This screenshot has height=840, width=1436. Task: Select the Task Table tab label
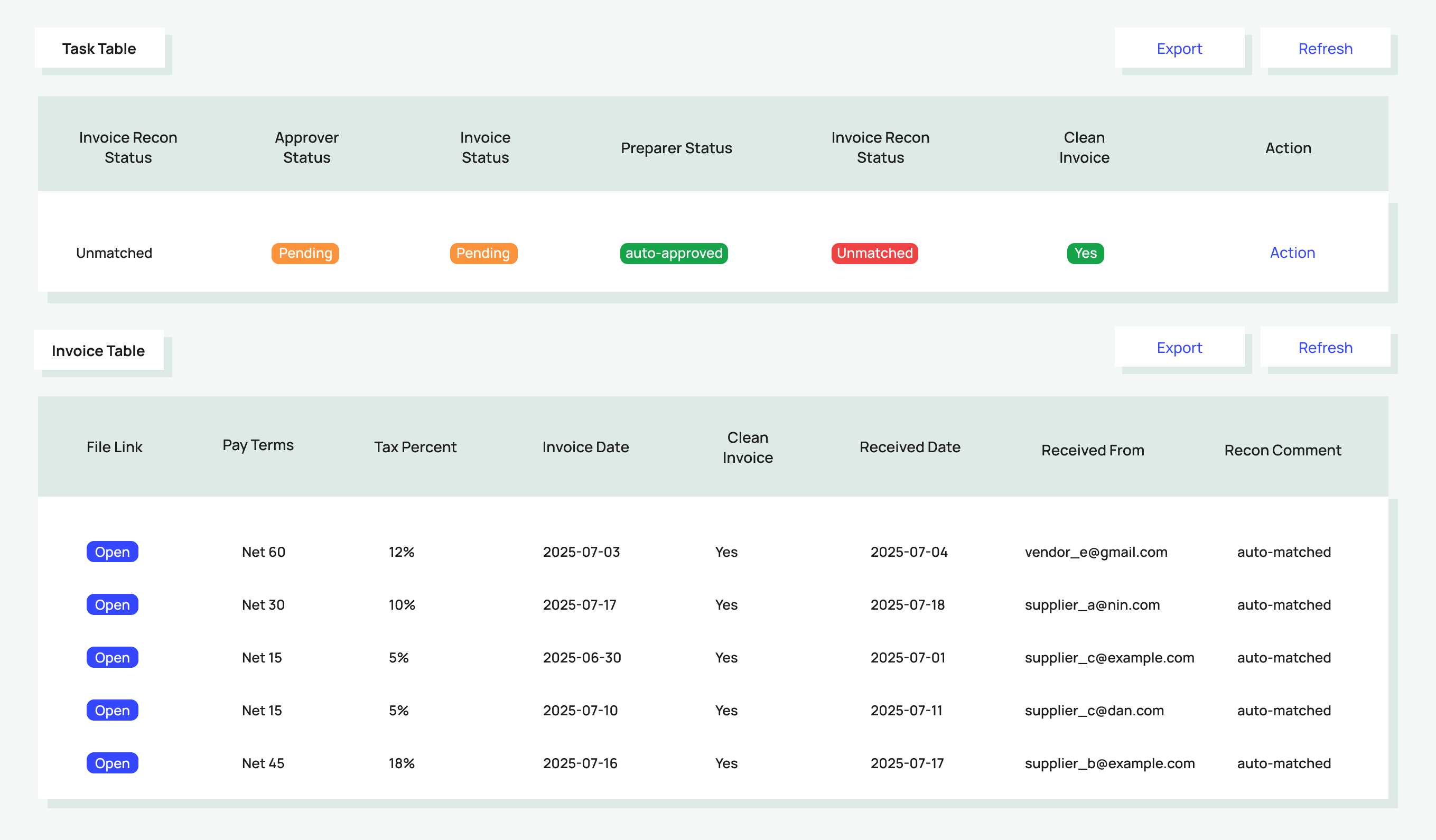(x=99, y=49)
